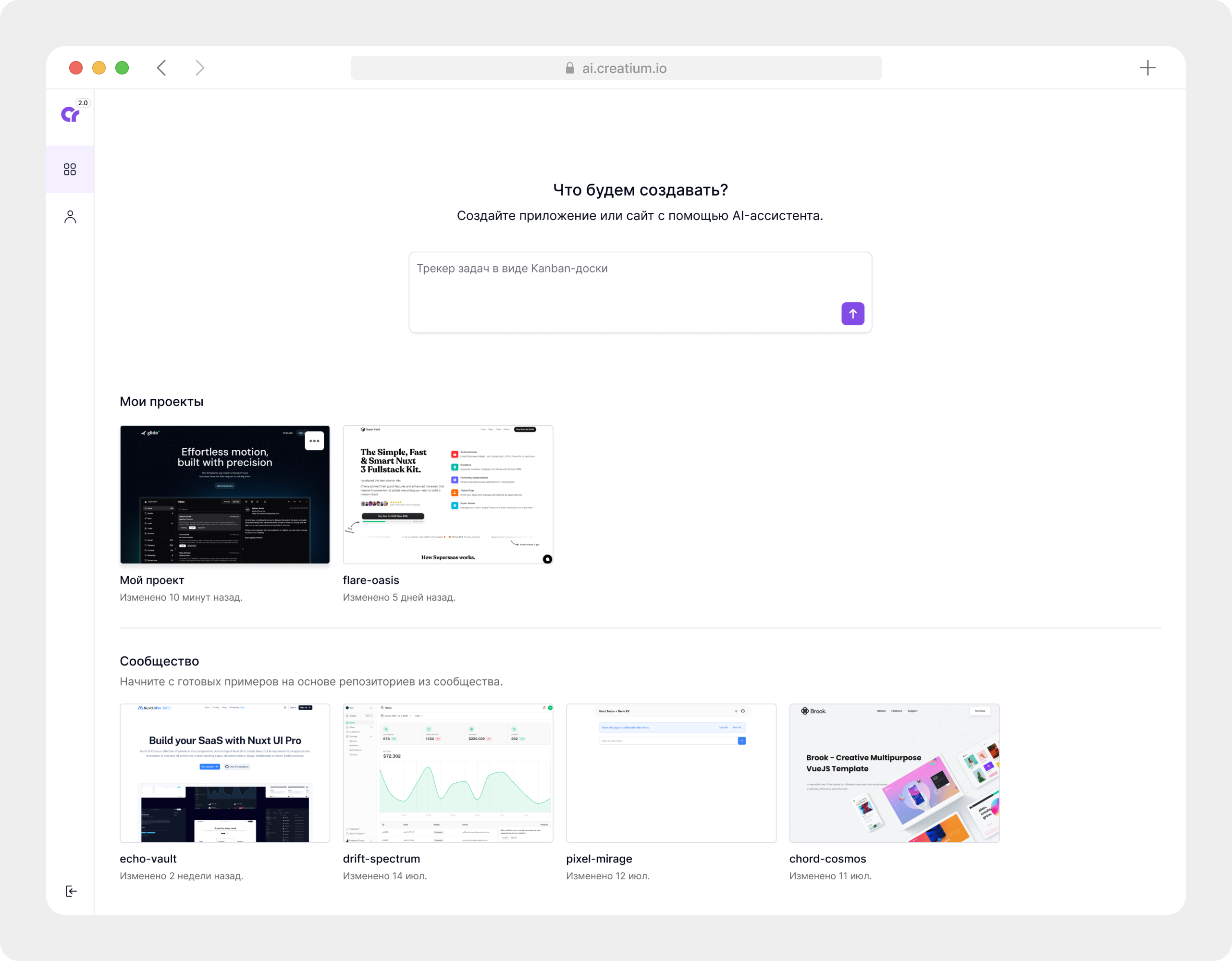1232x961 pixels.
Task: Focus the AI prompt text field
Action: (640, 292)
